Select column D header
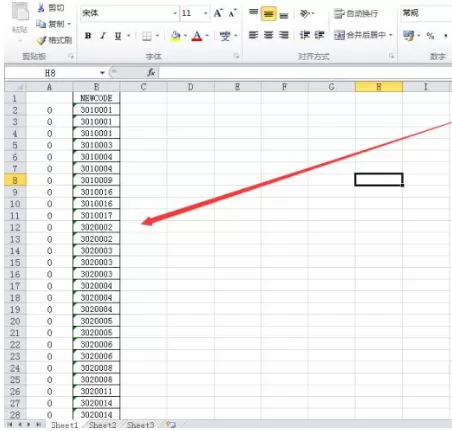 [x=190, y=87]
